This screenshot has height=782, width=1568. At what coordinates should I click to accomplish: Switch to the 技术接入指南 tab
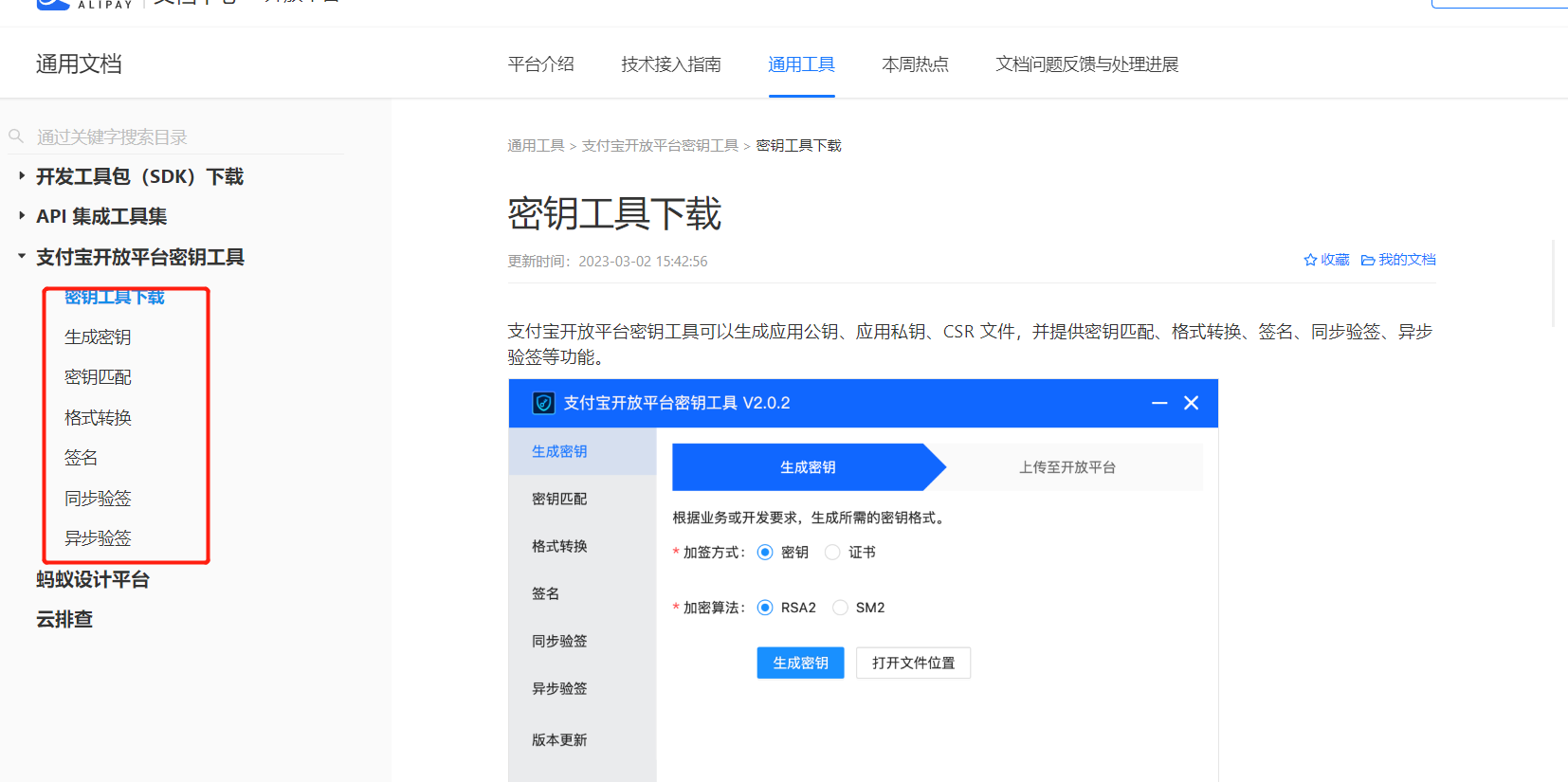click(671, 64)
